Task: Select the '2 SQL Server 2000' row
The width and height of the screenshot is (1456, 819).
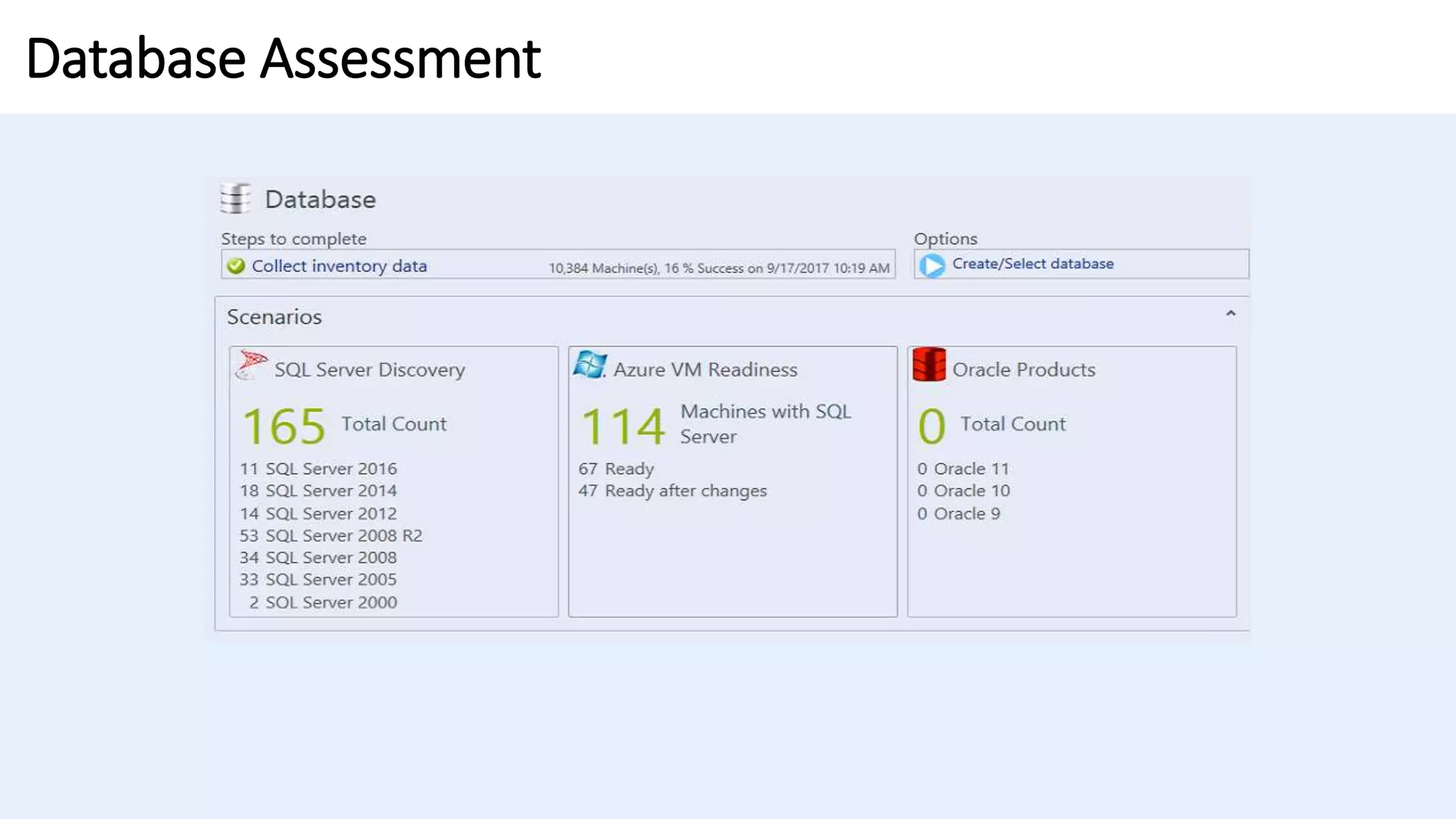Action: coord(323,602)
